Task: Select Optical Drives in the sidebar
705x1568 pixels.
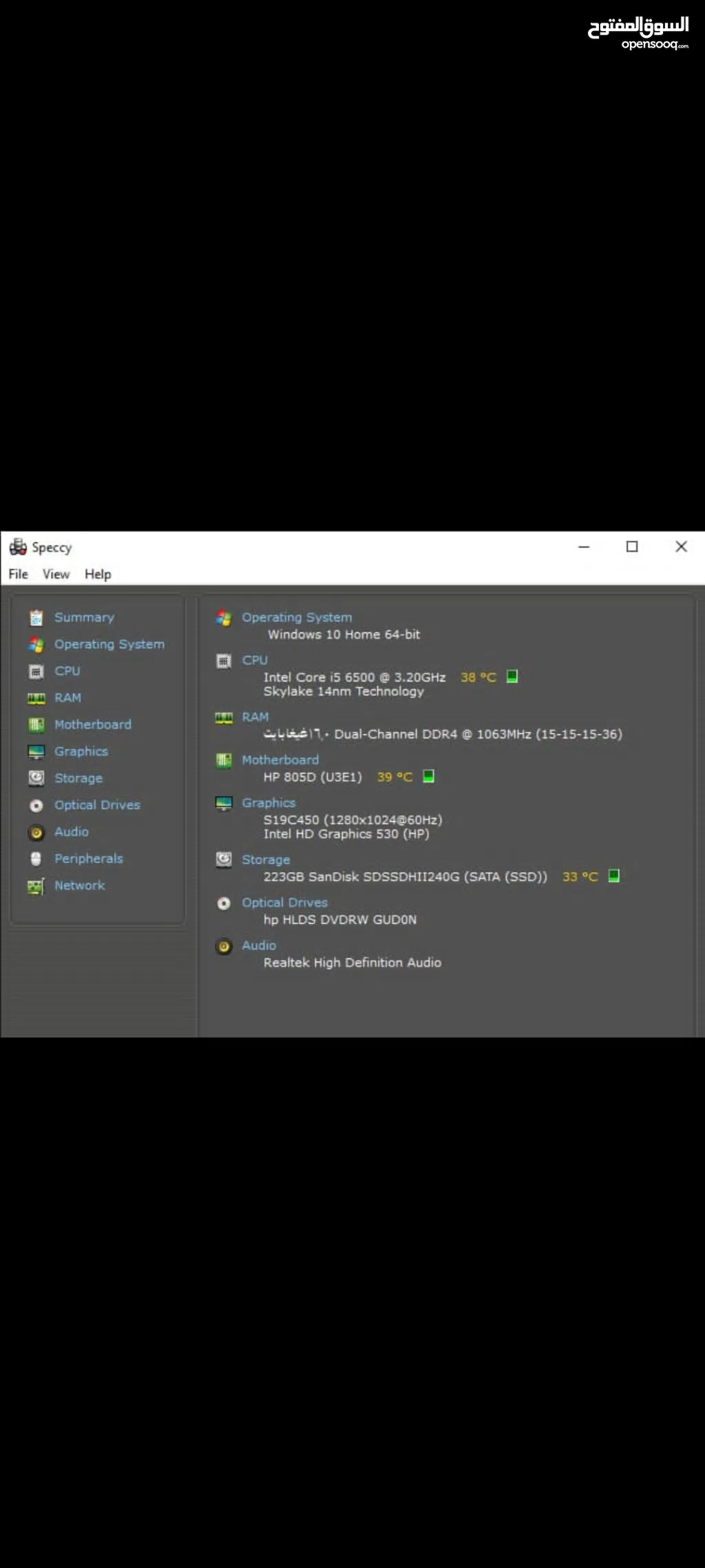Action: [x=97, y=805]
